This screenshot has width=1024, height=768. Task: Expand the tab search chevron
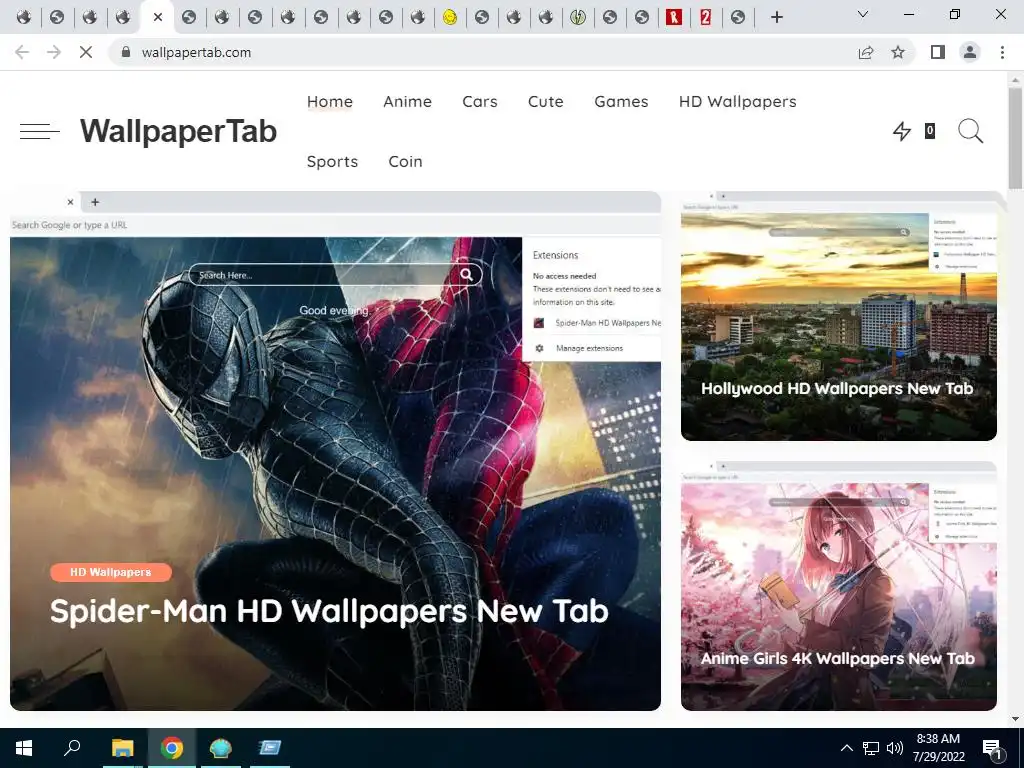pos(863,14)
